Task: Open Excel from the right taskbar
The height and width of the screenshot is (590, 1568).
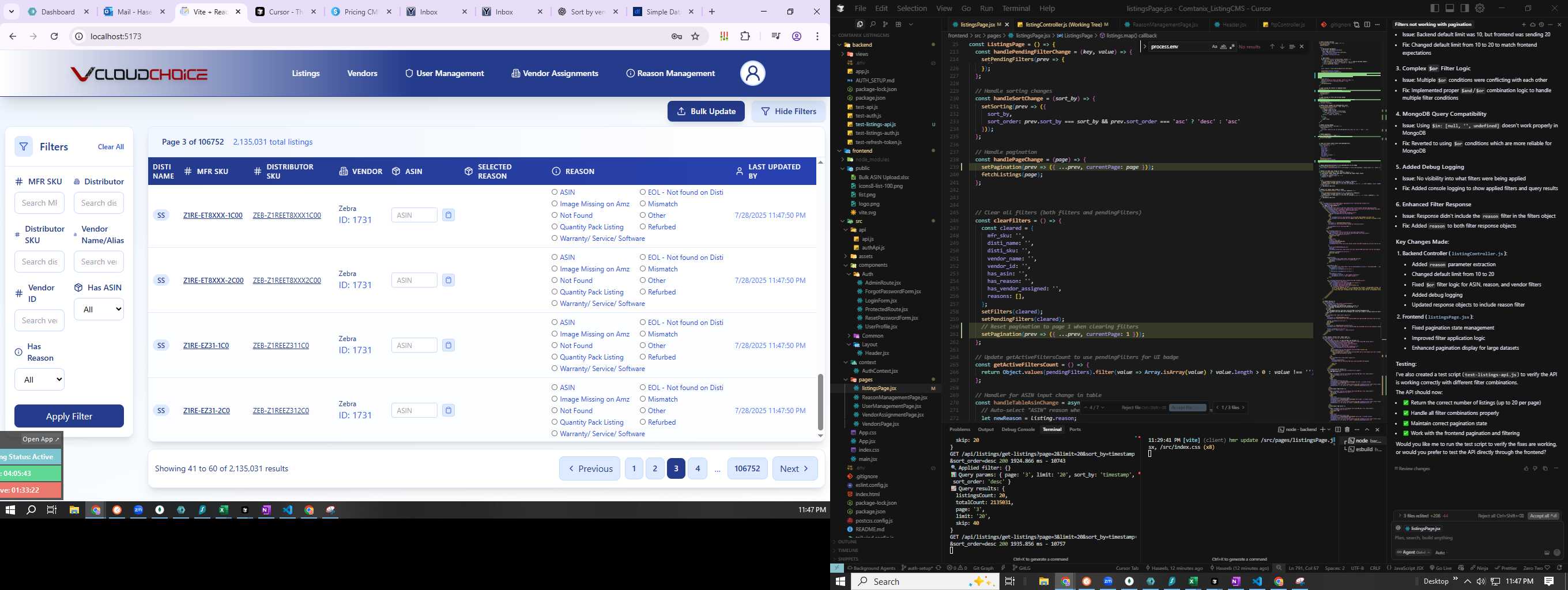Action: pyautogui.click(x=1193, y=581)
